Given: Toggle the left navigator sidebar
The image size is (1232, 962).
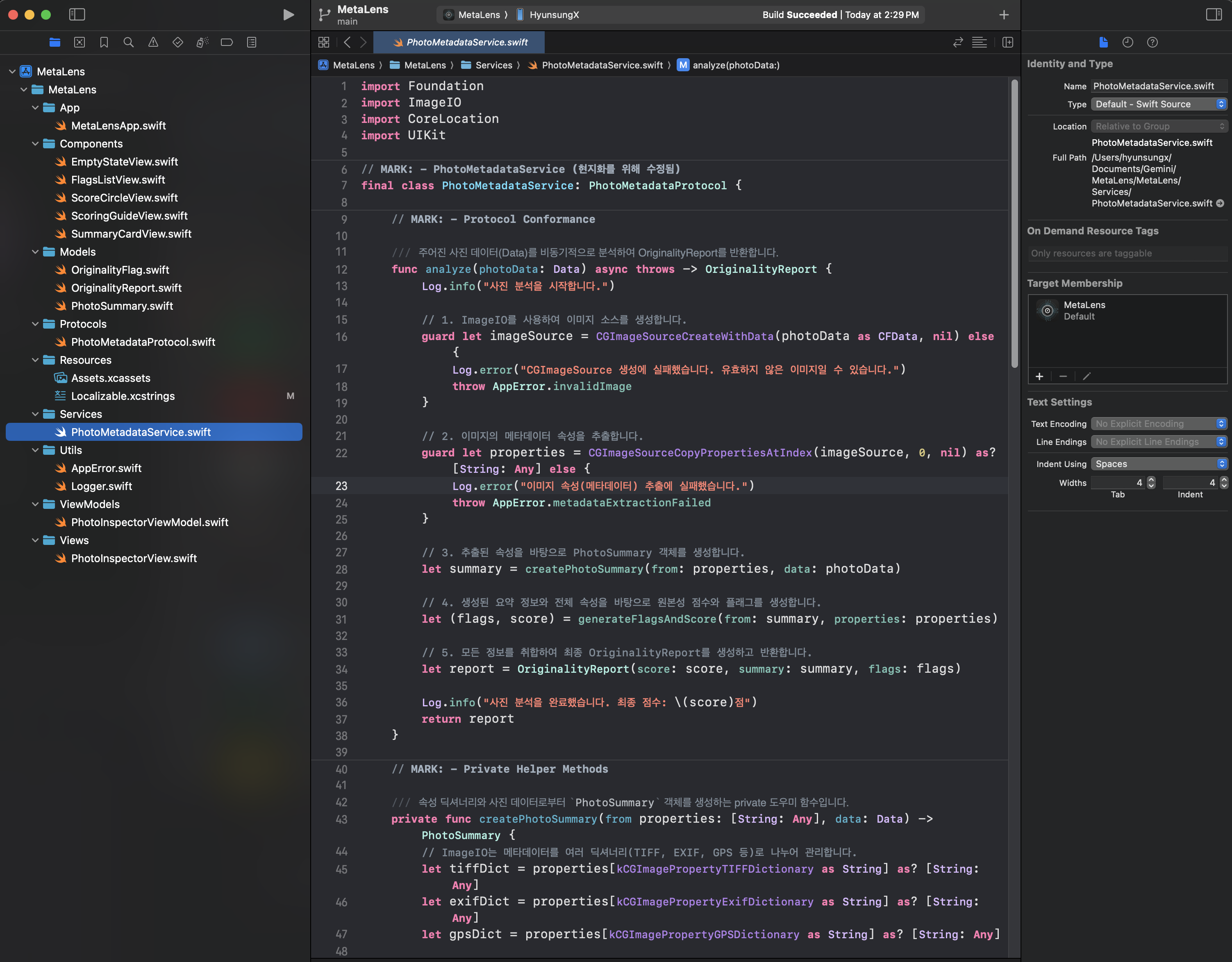Looking at the screenshot, I should click(x=77, y=15).
